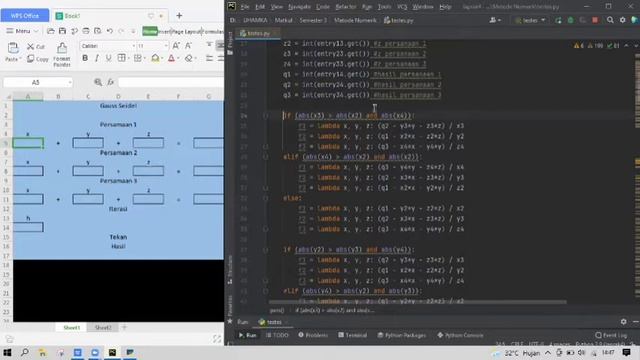Image resolution: width=640 pixels, height=360 pixels.
Task: Copy selection in WPS ribbon
Action: pyautogui.click(x=37, y=59)
